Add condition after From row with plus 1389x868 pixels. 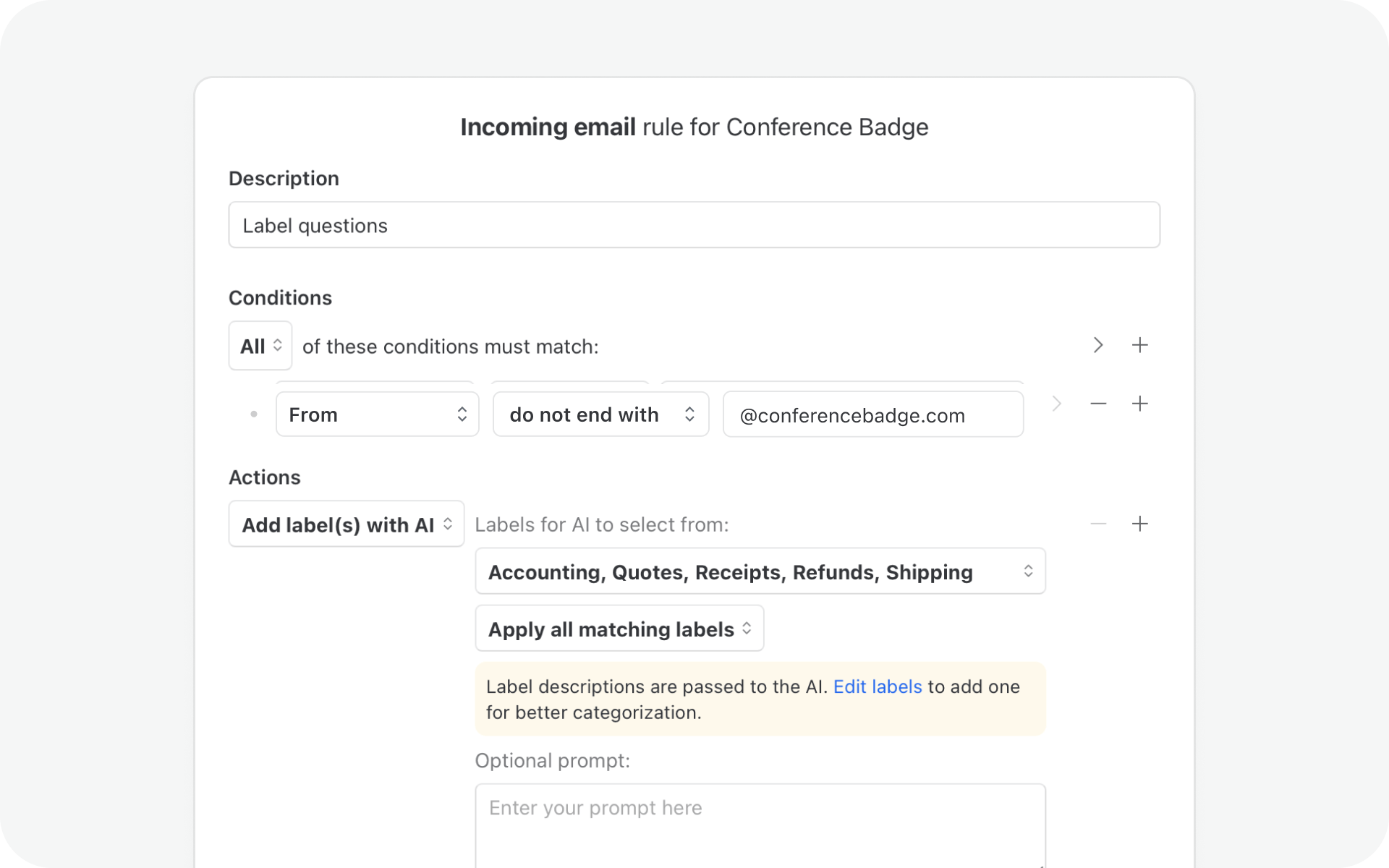(1139, 404)
